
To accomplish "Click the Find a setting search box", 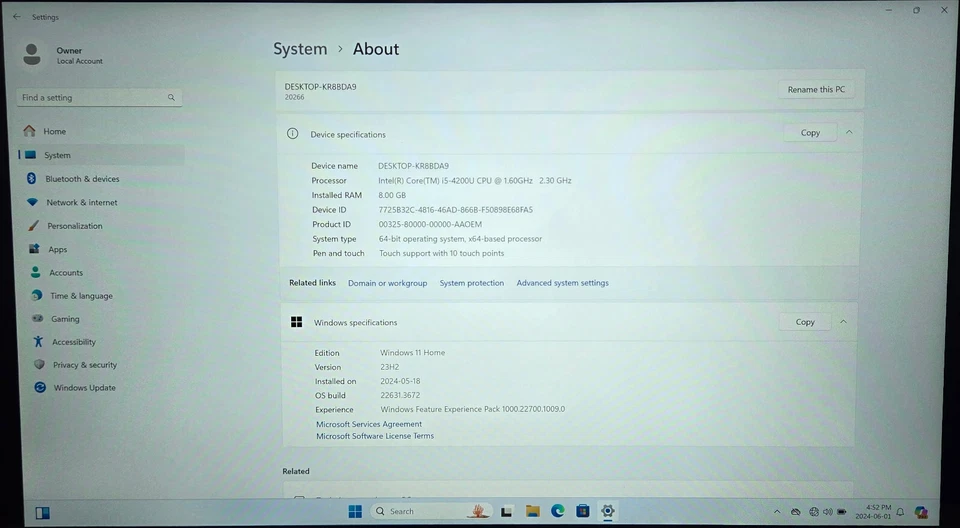I will click(x=99, y=97).
